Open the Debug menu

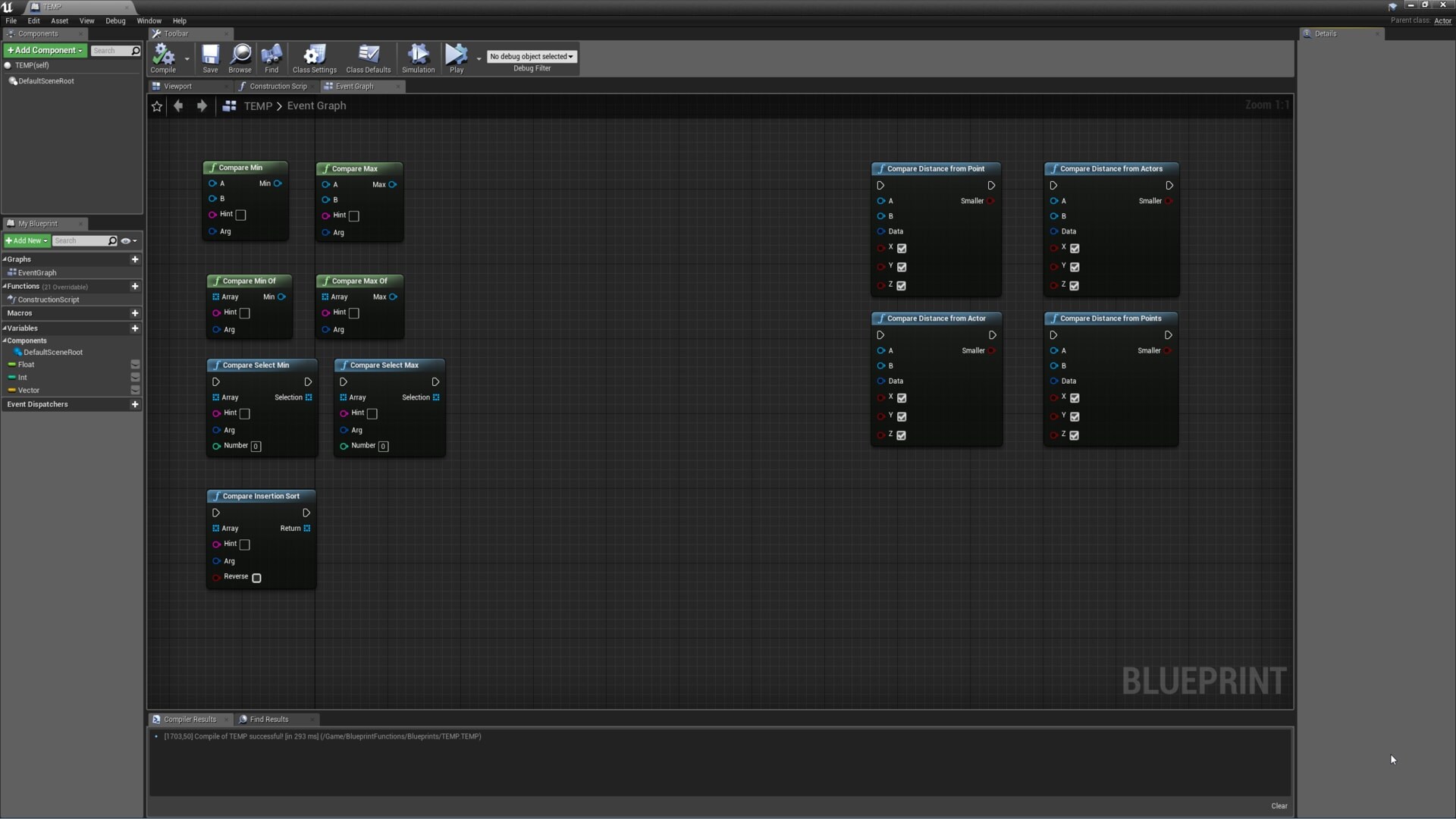point(115,20)
